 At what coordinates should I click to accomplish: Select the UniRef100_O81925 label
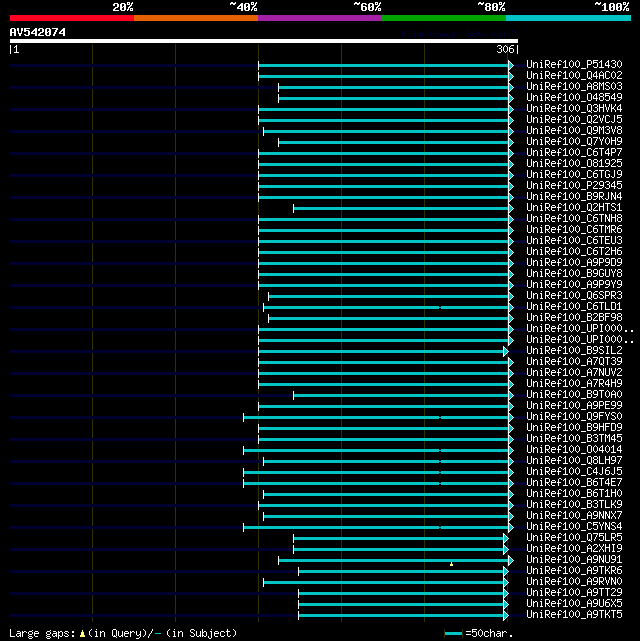coord(574,164)
